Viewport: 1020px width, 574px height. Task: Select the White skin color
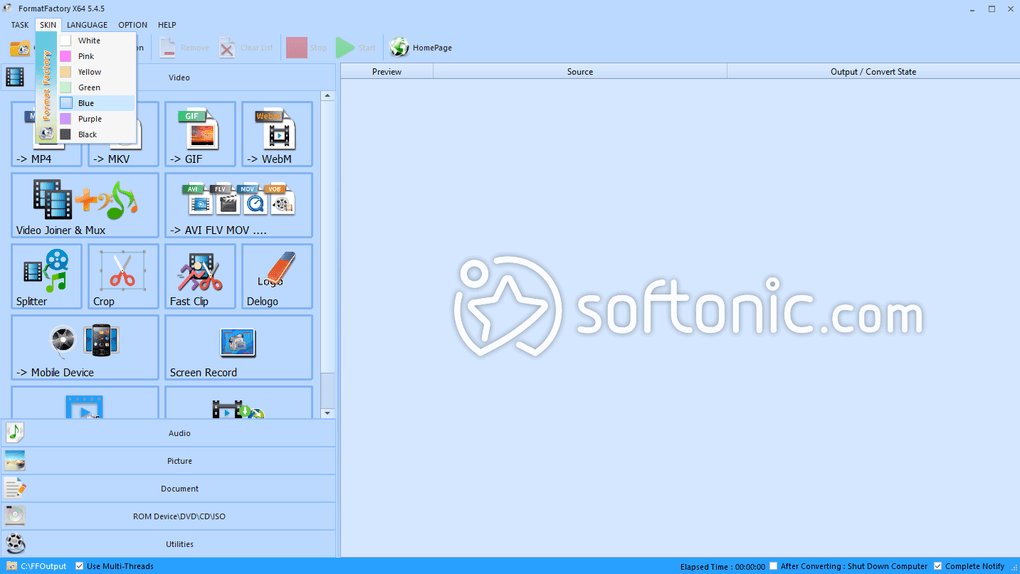[x=96, y=40]
